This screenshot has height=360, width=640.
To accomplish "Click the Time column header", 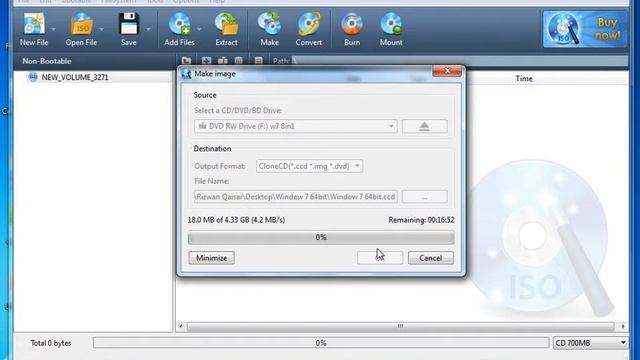I will click(x=524, y=78).
